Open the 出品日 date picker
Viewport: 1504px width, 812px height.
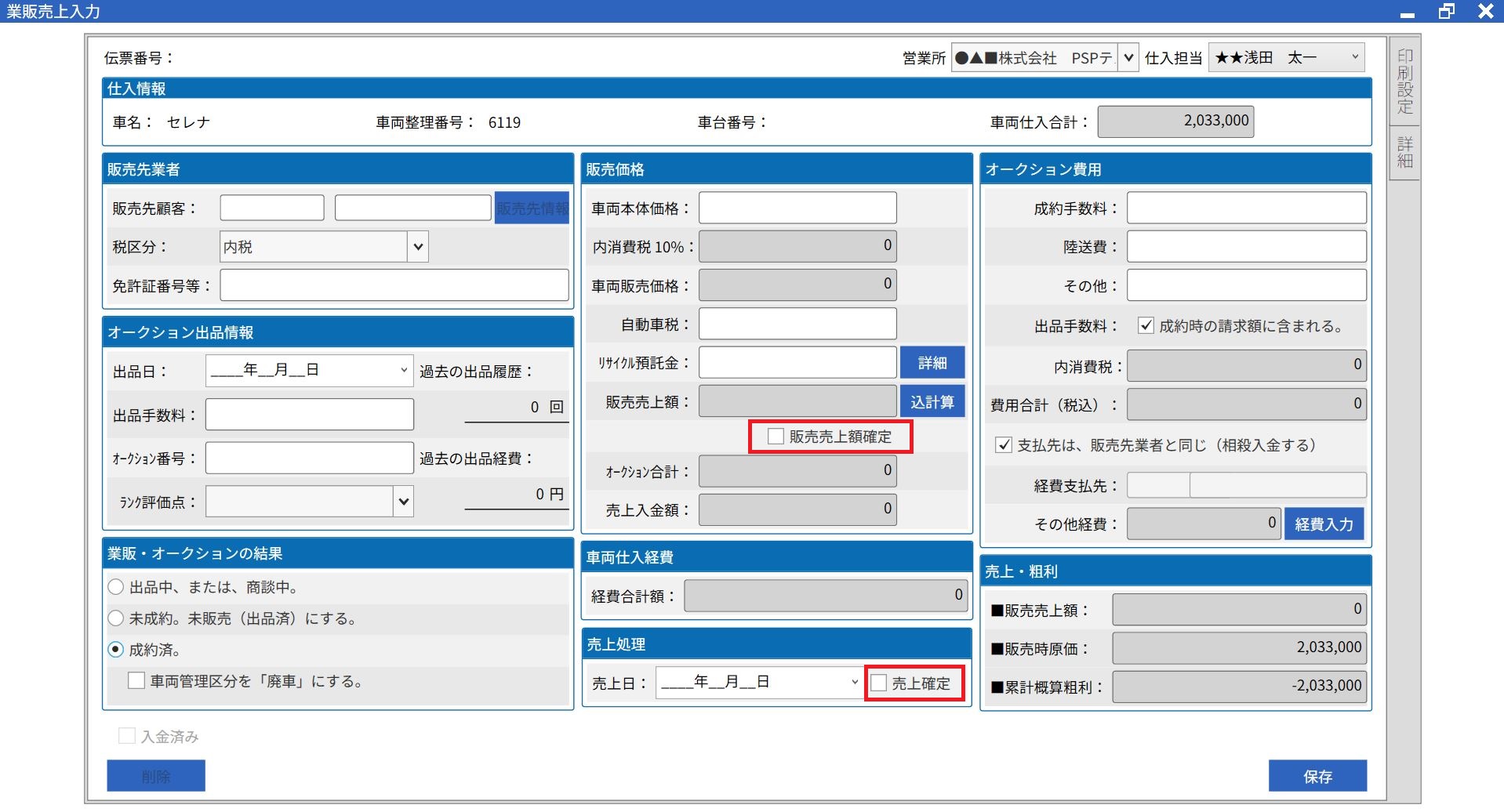click(x=403, y=371)
